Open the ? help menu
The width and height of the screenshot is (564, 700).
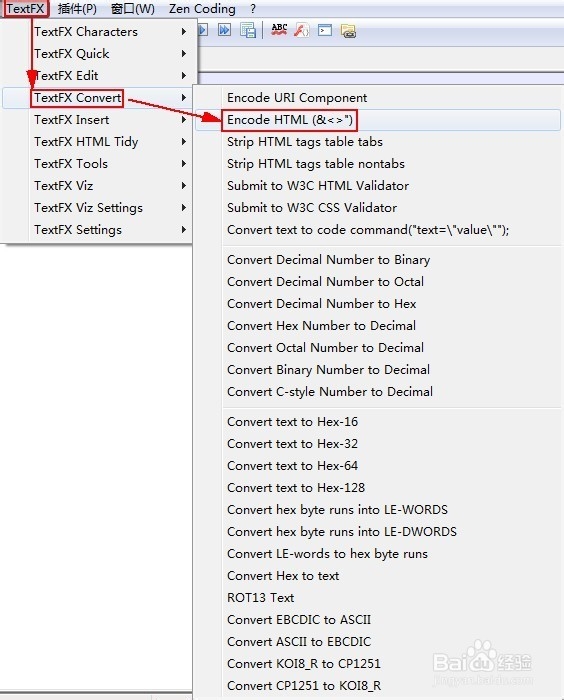[x=253, y=8]
